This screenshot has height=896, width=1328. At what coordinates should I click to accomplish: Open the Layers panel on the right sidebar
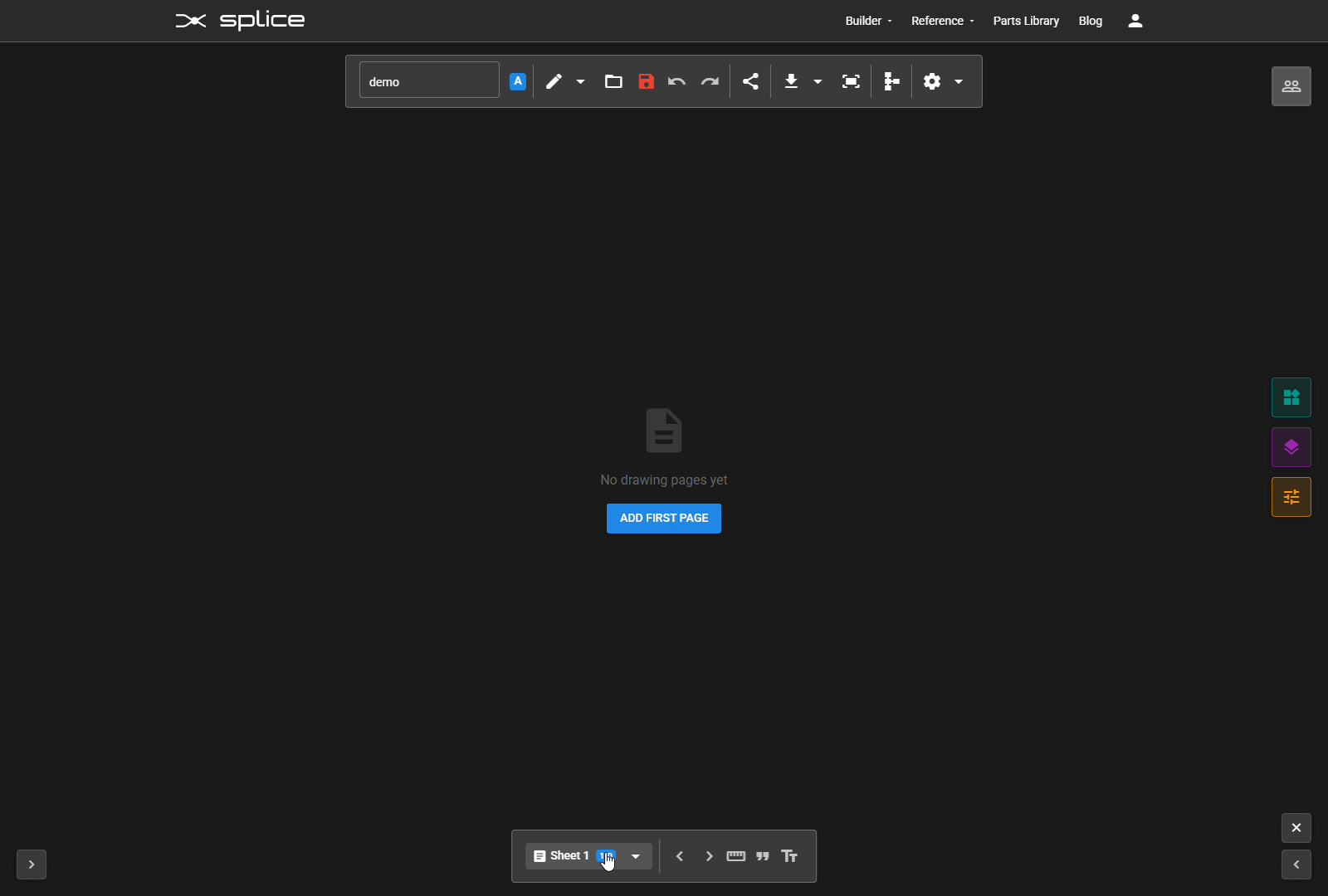pos(1291,447)
